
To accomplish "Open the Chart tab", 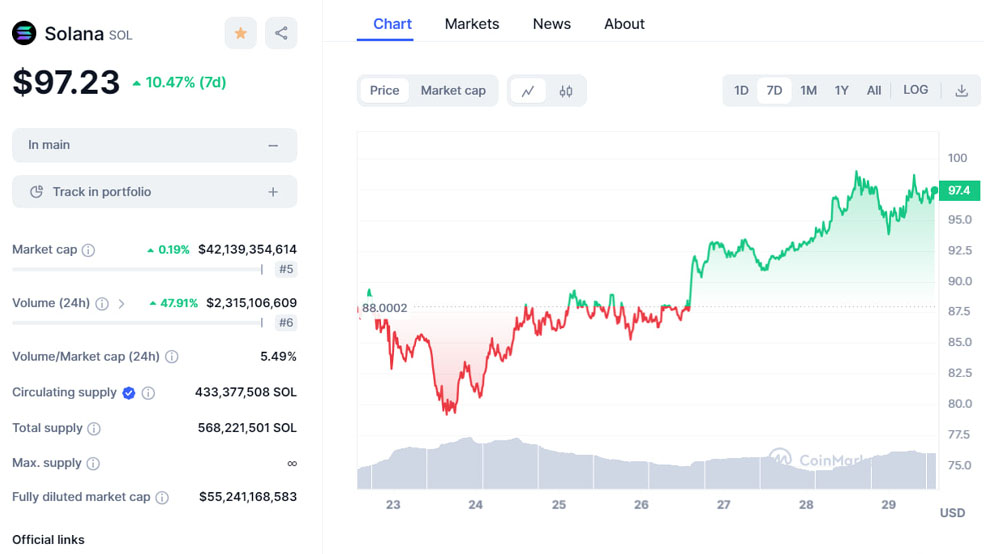I will (392, 24).
